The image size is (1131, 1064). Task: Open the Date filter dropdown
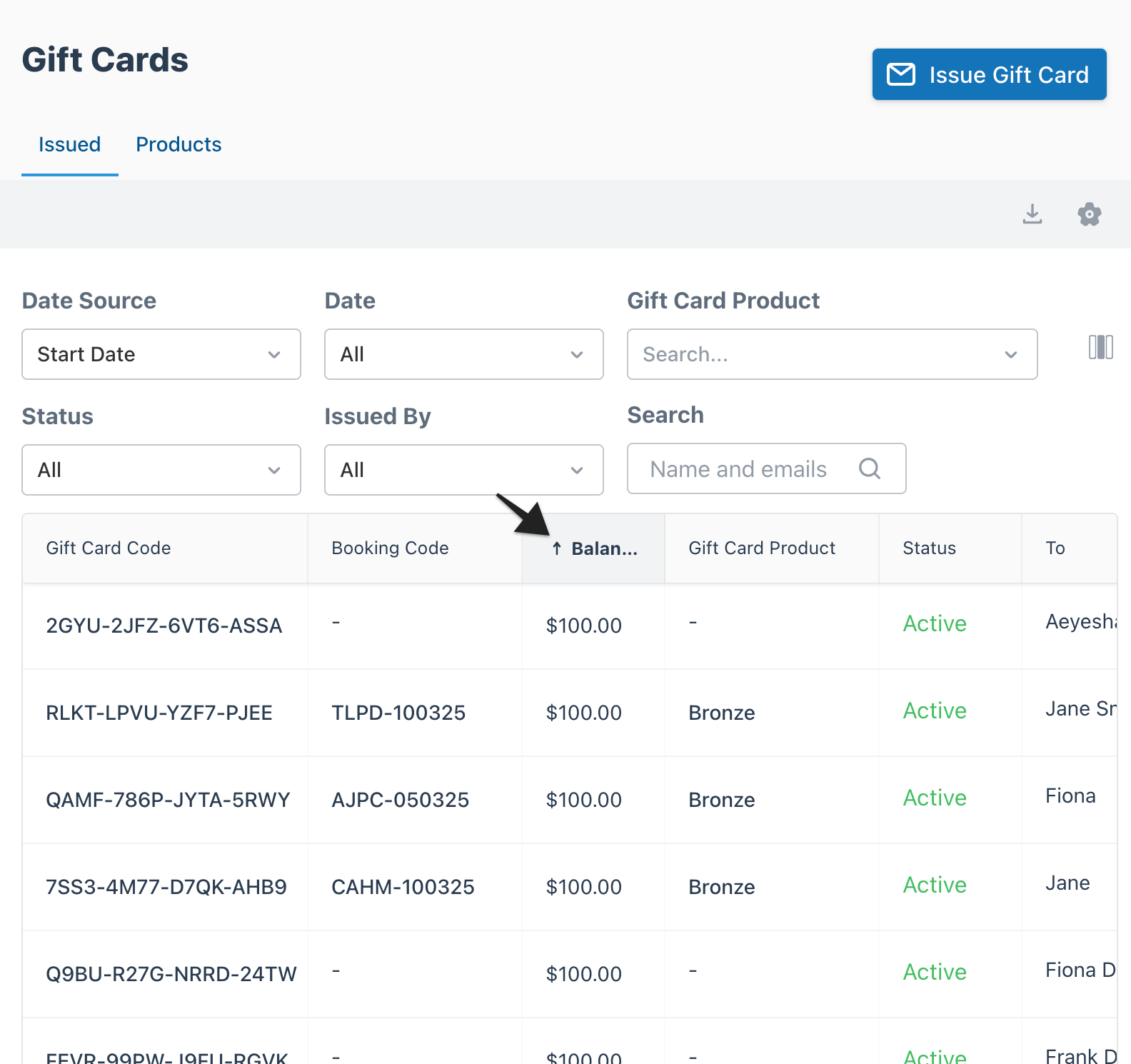click(x=464, y=354)
